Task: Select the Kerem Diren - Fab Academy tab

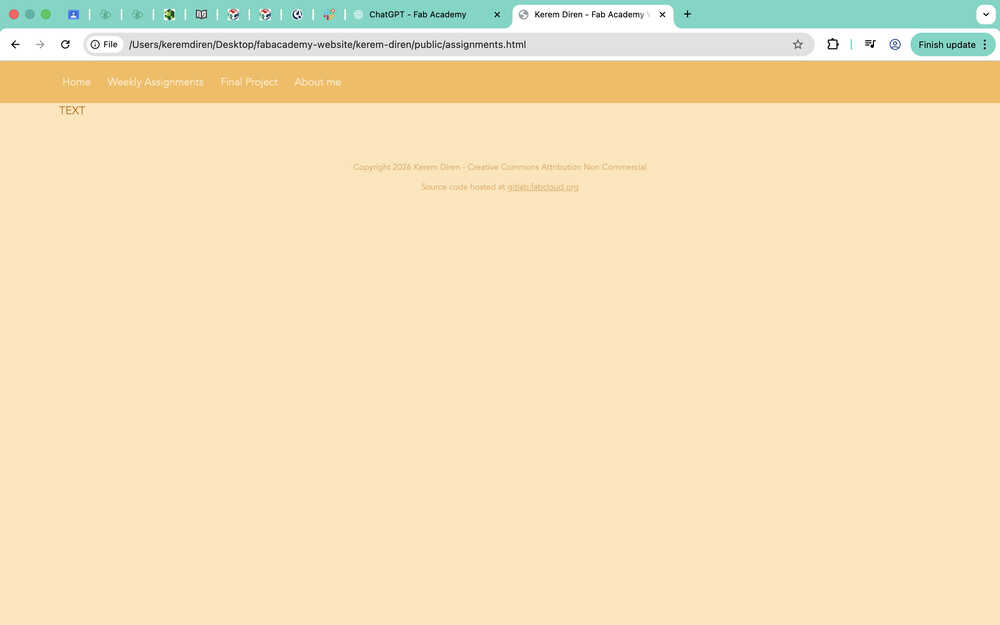Action: (x=589, y=15)
